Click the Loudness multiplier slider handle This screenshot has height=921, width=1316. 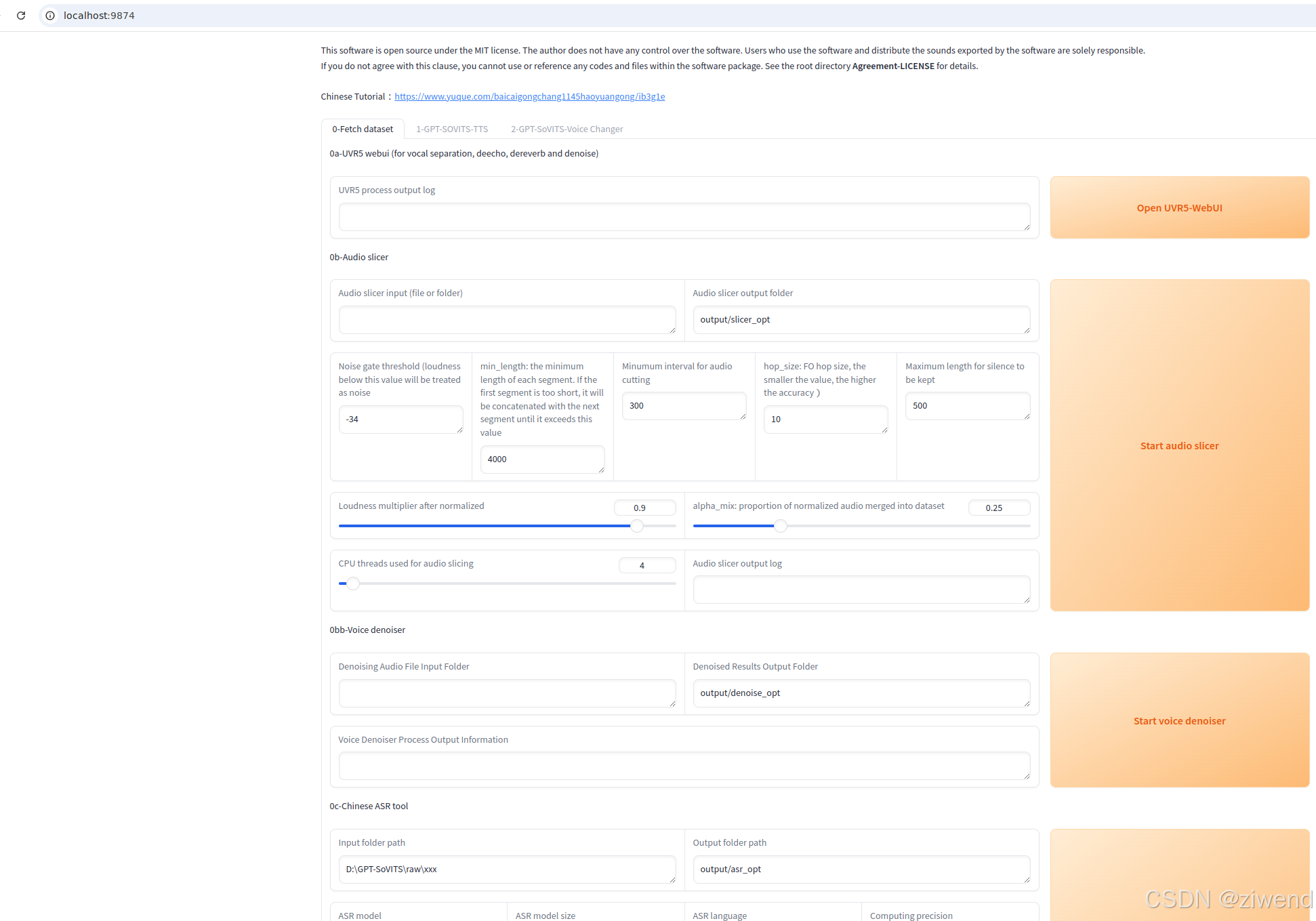coord(637,526)
